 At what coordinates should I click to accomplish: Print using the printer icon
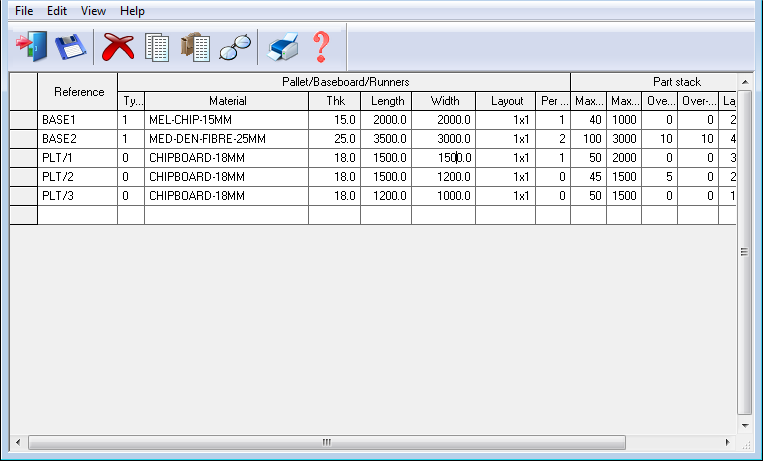coord(283,47)
